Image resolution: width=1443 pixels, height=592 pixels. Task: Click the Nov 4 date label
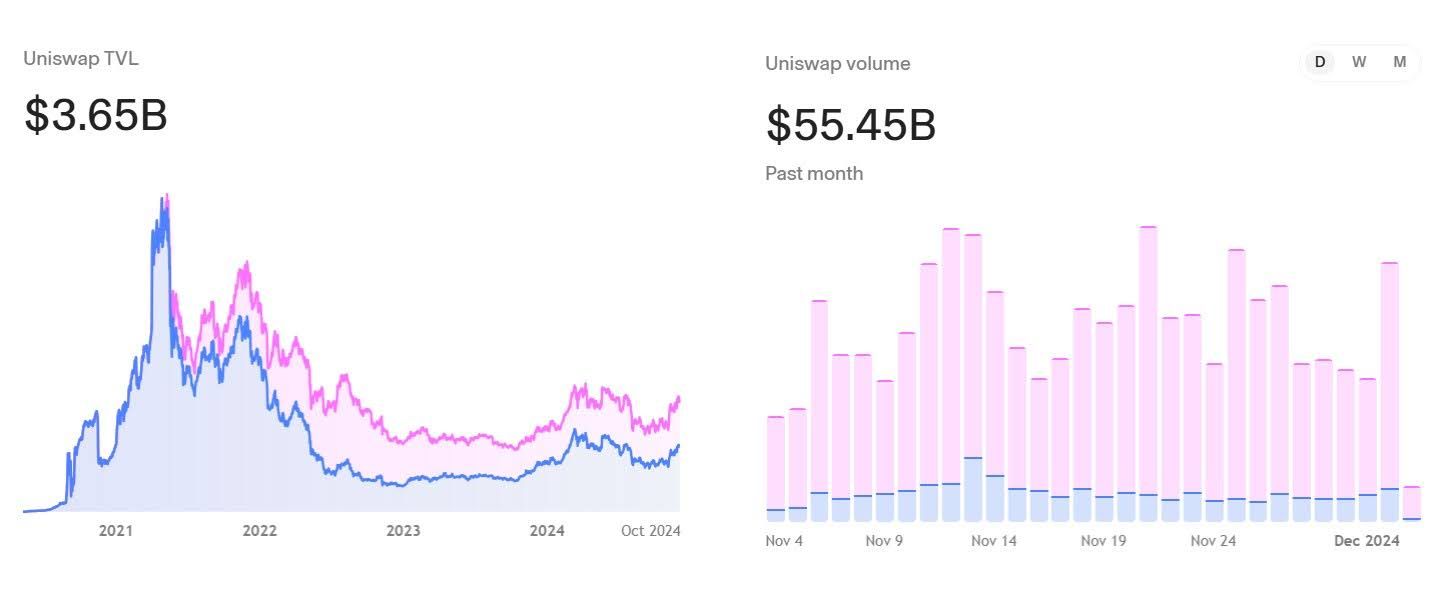pyautogui.click(x=785, y=541)
